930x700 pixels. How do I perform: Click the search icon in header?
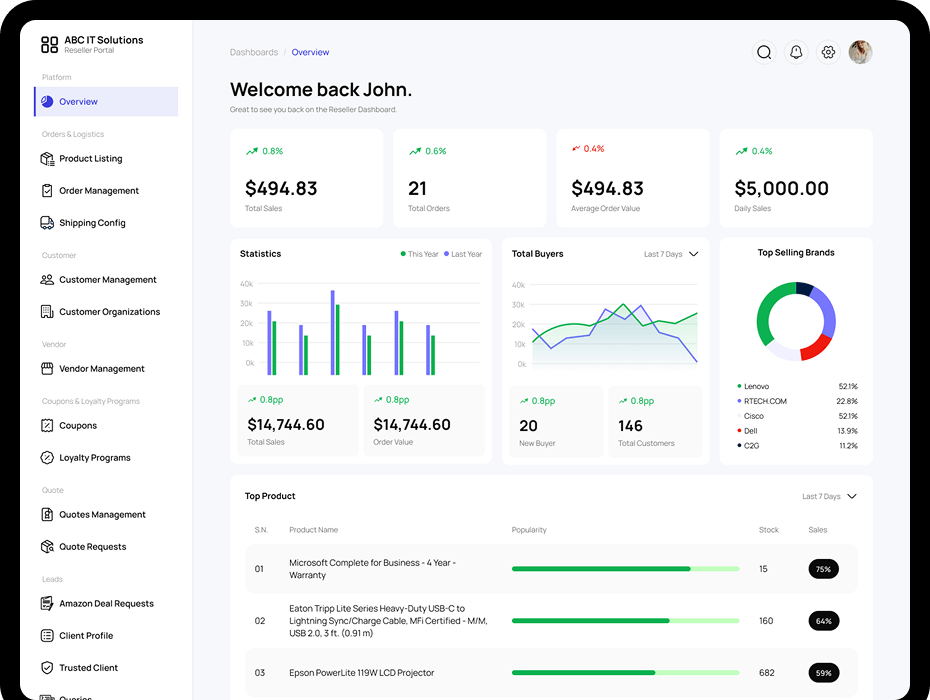tap(764, 52)
